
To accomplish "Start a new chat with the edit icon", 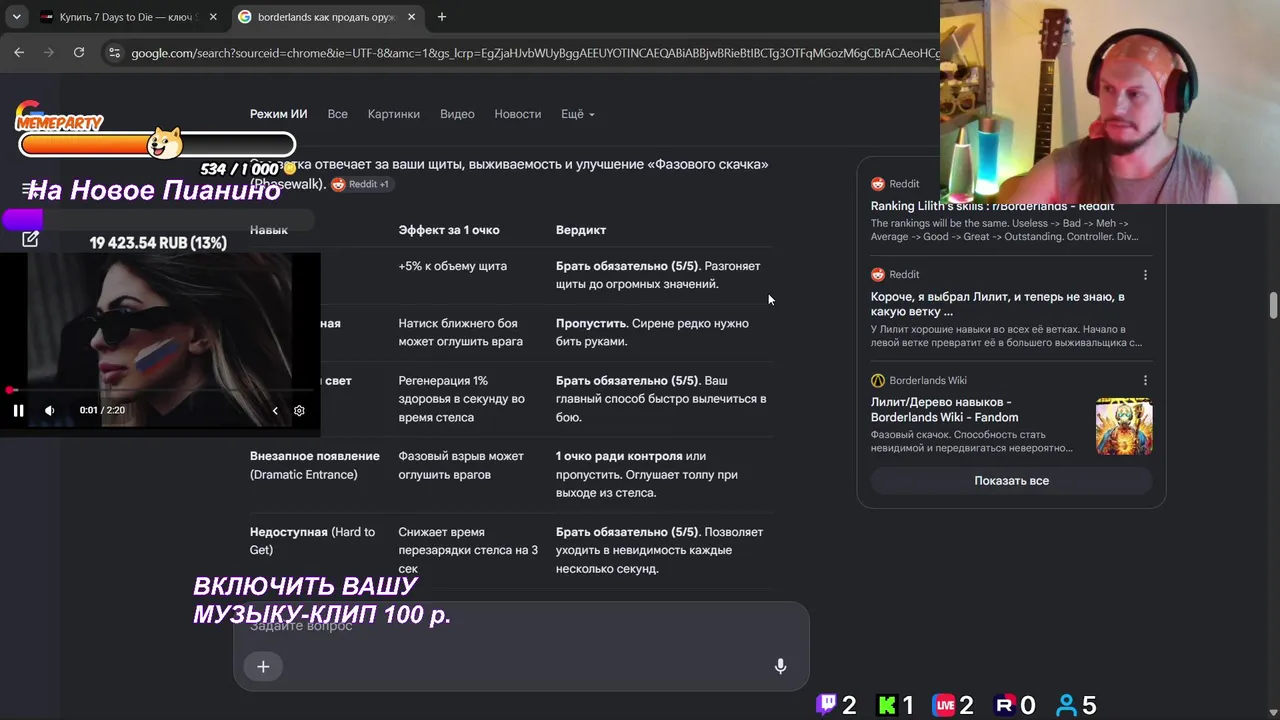I will [30, 239].
